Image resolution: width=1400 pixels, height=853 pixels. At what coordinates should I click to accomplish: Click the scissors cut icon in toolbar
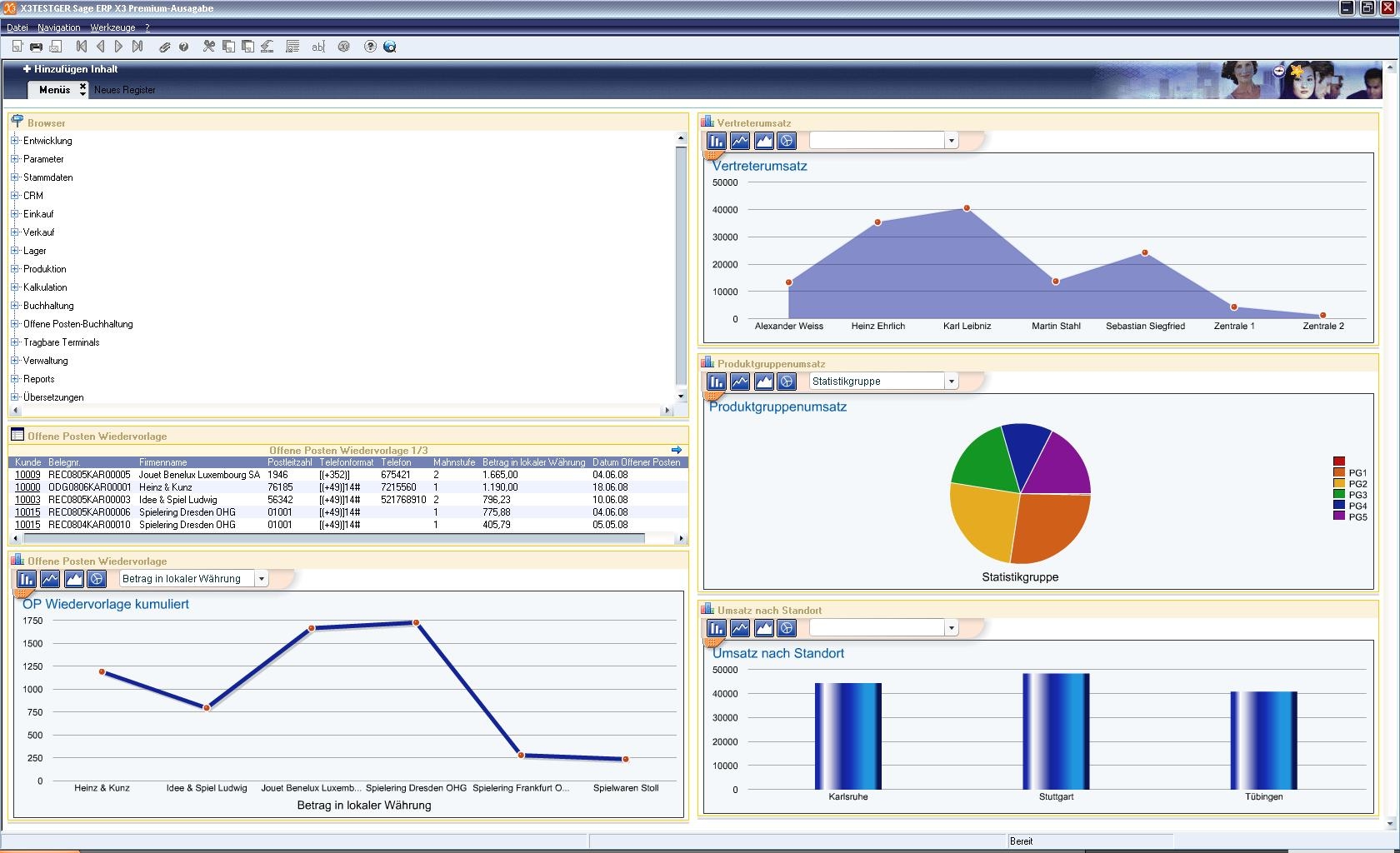click(208, 47)
